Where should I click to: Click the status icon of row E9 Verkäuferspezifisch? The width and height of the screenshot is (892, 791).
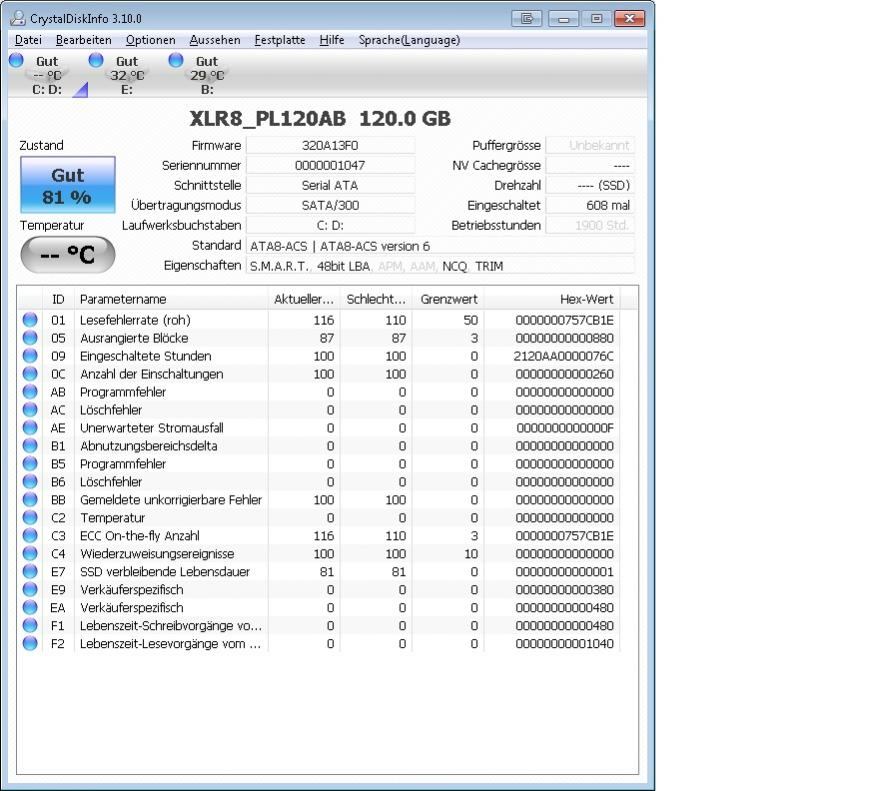[x=30, y=590]
